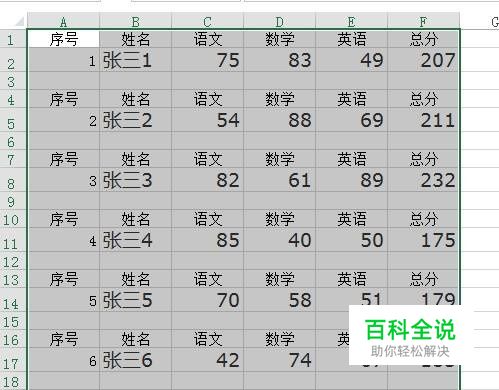Click 张三1's 语文 score 75
This screenshot has height=390, width=499.
pos(207,60)
